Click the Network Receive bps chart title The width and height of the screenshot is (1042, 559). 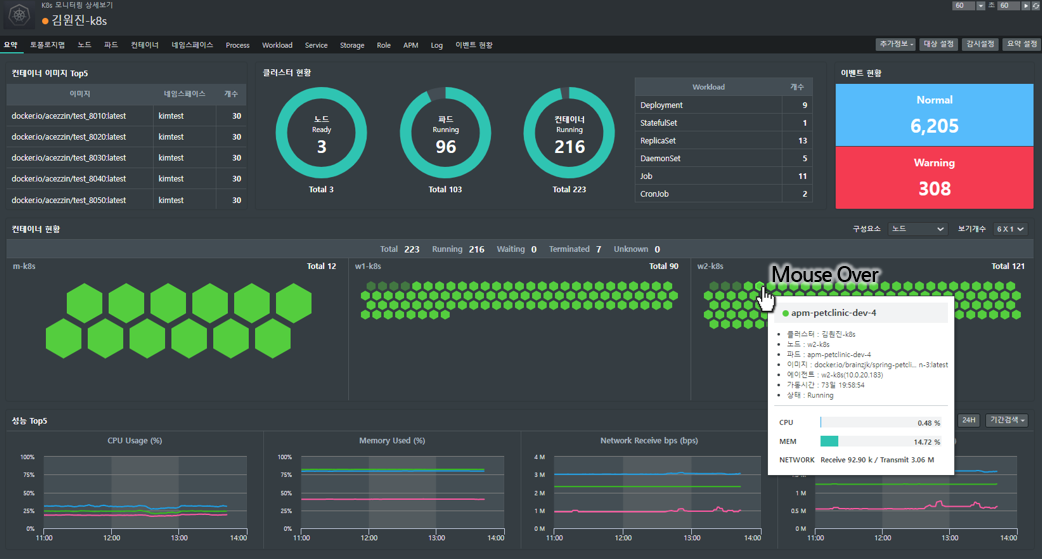pos(649,441)
